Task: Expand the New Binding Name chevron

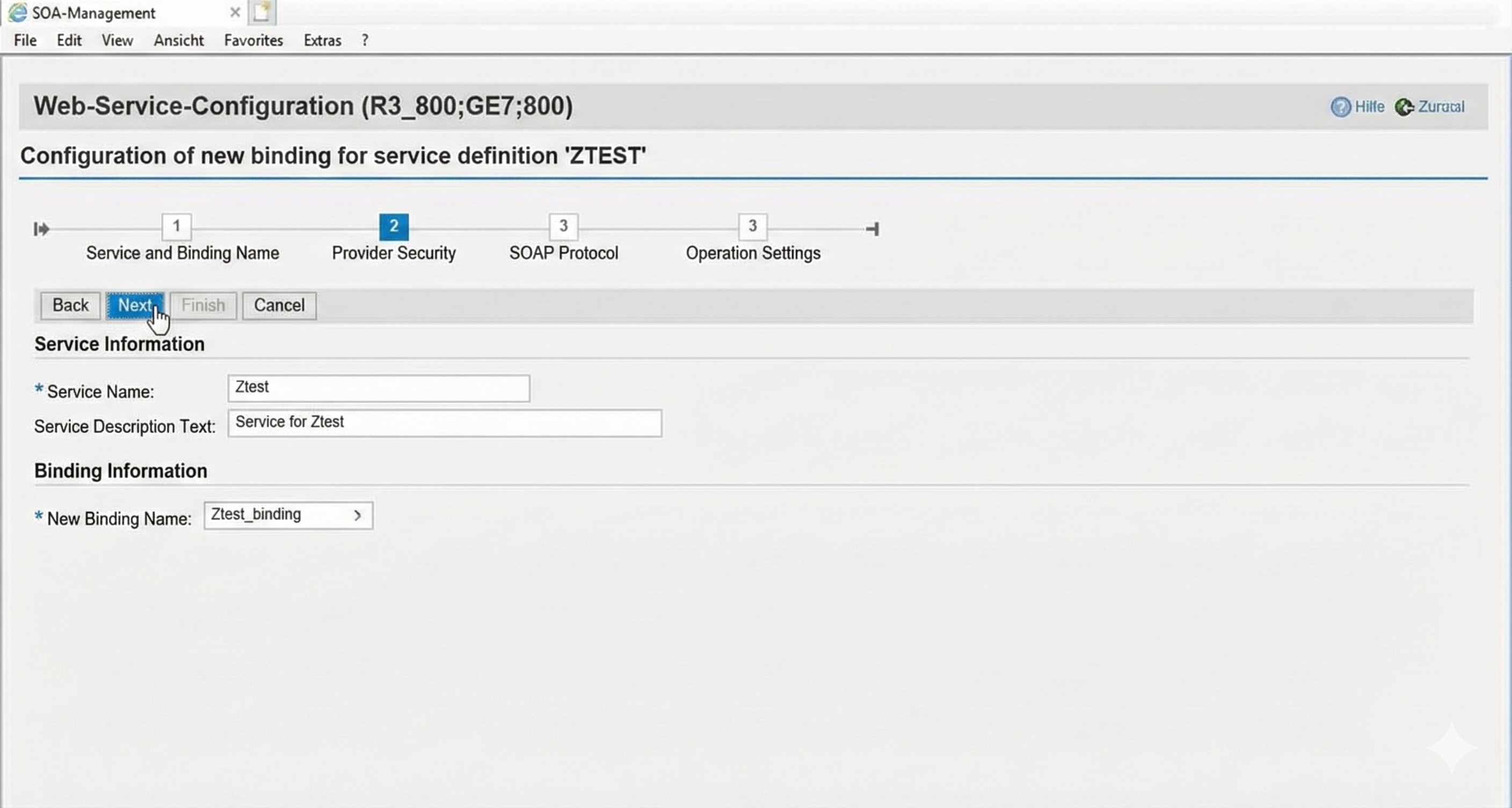Action: click(x=358, y=516)
